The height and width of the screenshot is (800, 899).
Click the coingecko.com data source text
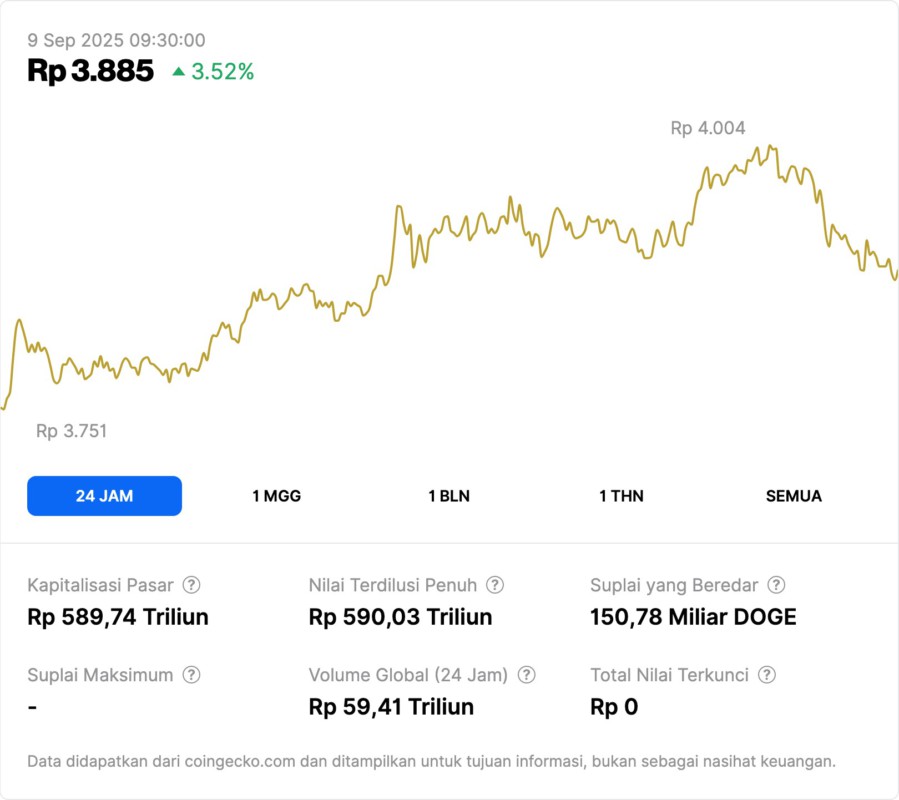(x=238, y=762)
